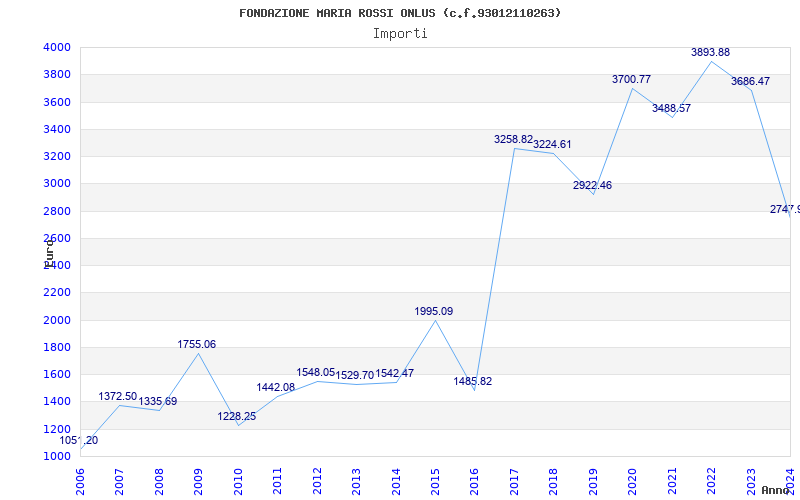Select data label 1485.82
Viewport: 800px width, 500px height.
[473, 382]
